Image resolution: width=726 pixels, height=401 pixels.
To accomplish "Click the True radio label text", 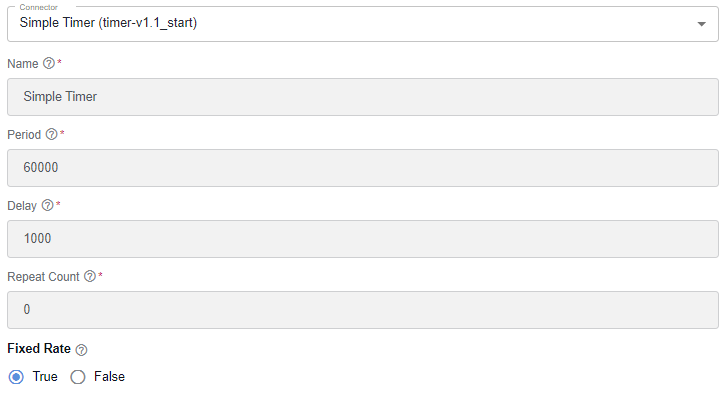I will pos(45,376).
